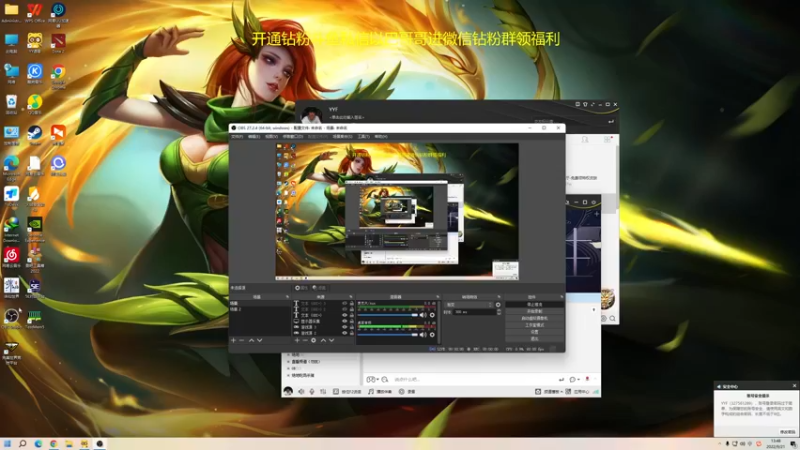
Task: Open the scene transition type dropdown
Action: point(469,305)
